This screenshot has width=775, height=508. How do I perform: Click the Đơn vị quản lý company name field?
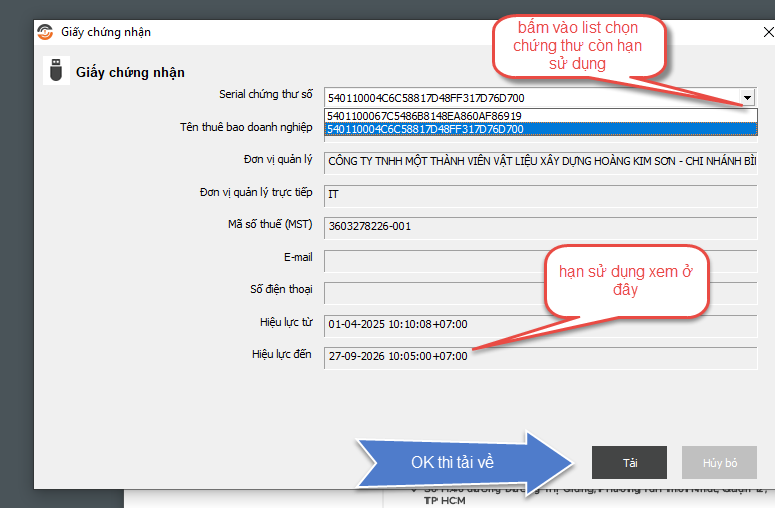pyautogui.click(x=540, y=162)
